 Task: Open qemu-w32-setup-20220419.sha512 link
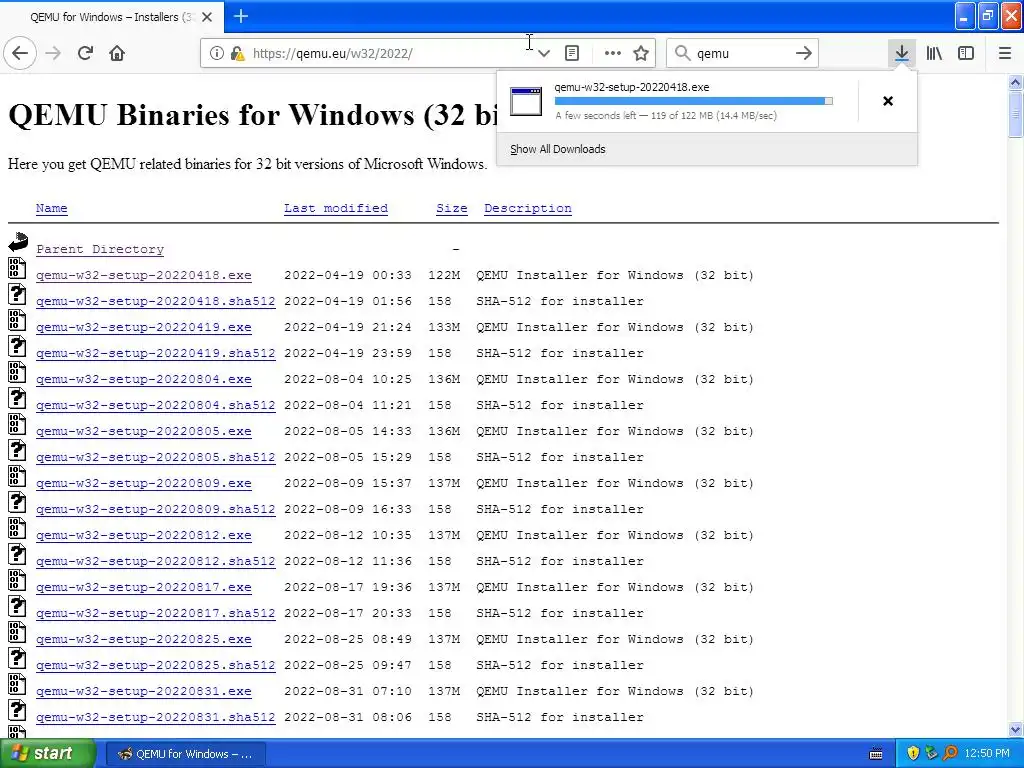(x=155, y=353)
